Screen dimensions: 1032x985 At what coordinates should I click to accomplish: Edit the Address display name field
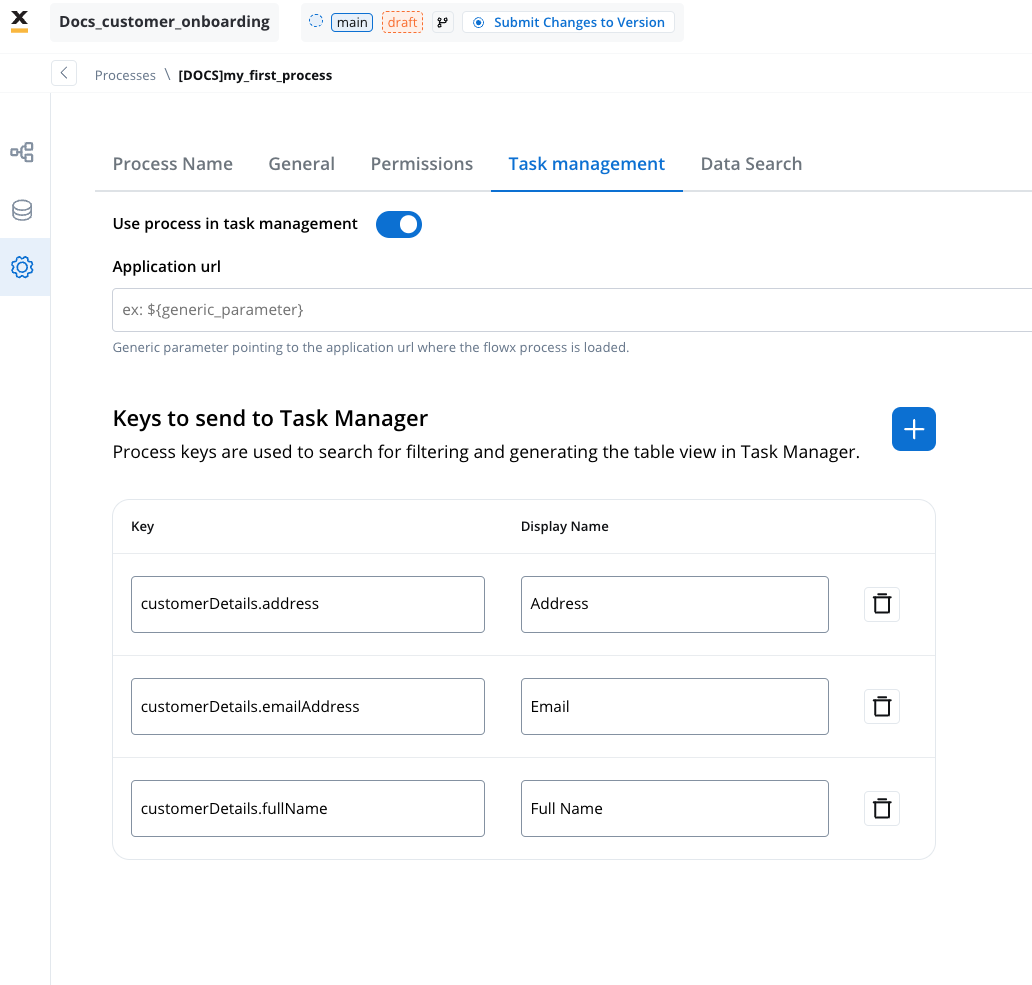click(675, 605)
